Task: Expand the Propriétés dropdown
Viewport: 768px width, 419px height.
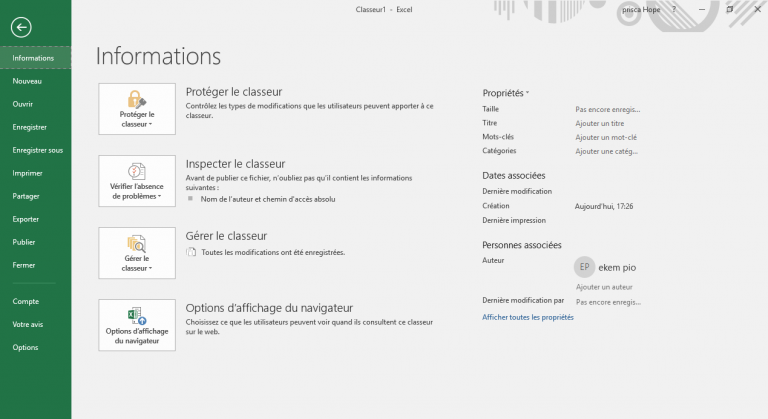Action: 506,92
